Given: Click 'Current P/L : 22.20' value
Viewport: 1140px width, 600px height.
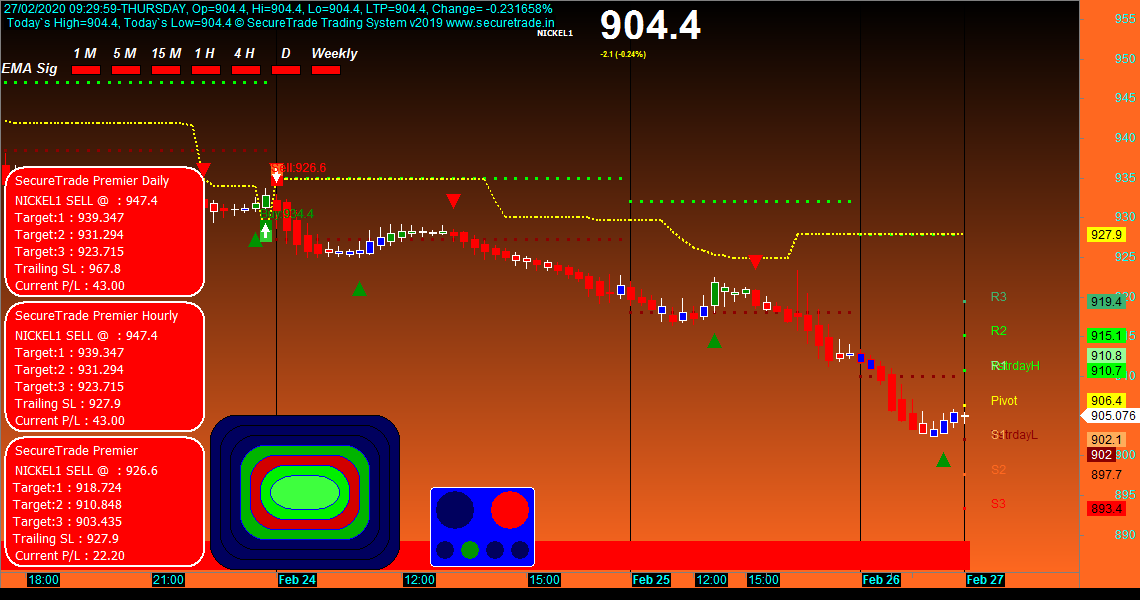Looking at the screenshot, I should tap(70, 556).
